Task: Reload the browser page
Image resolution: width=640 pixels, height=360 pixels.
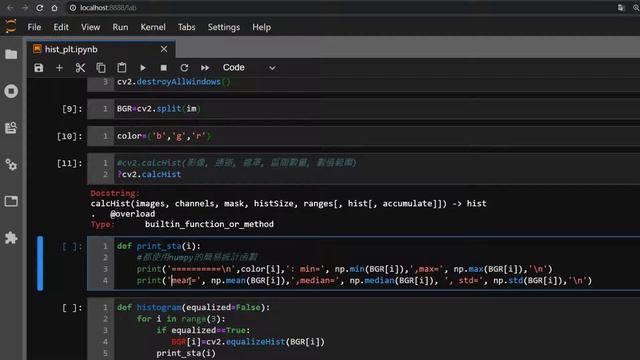Action: coord(40,8)
